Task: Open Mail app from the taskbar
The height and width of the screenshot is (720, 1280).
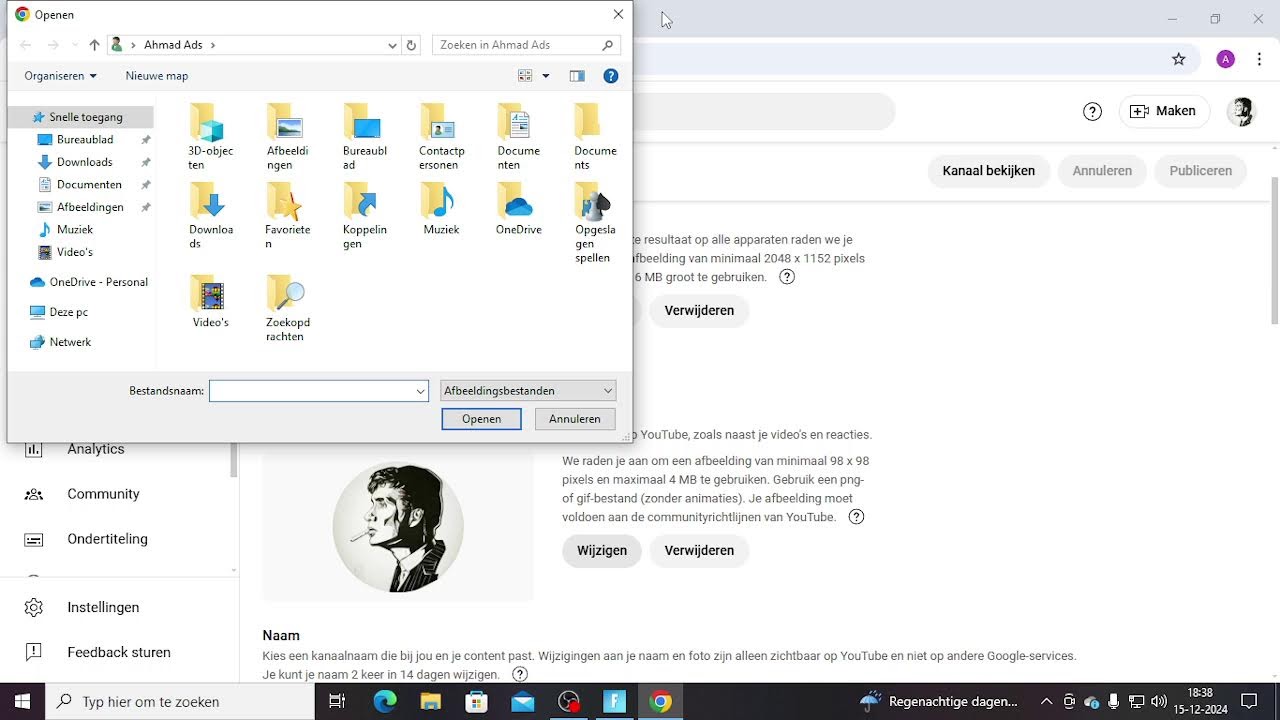Action: pyautogui.click(x=523, y=701)
